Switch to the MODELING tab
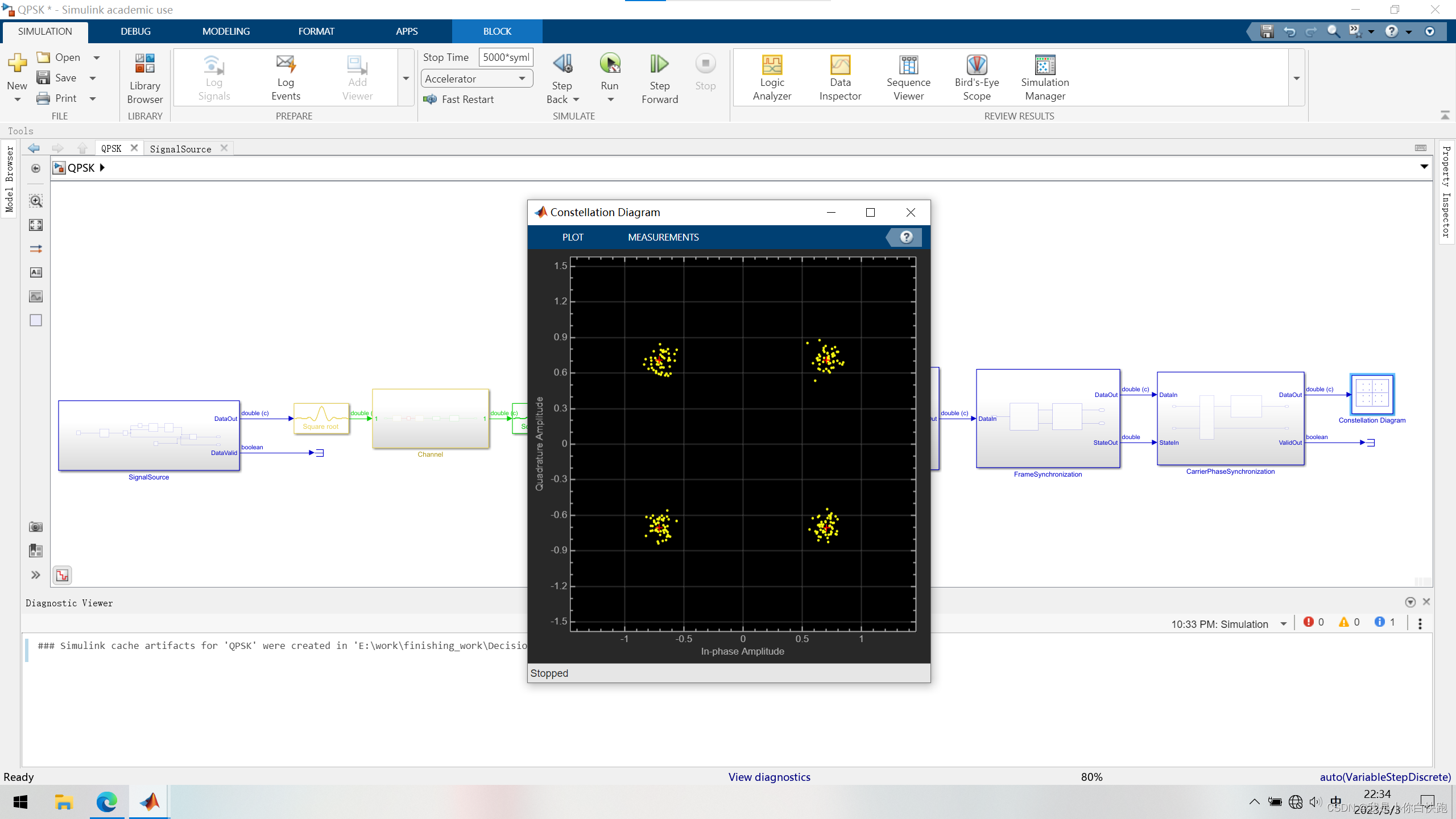1456x819 pixels. (226, 31)
